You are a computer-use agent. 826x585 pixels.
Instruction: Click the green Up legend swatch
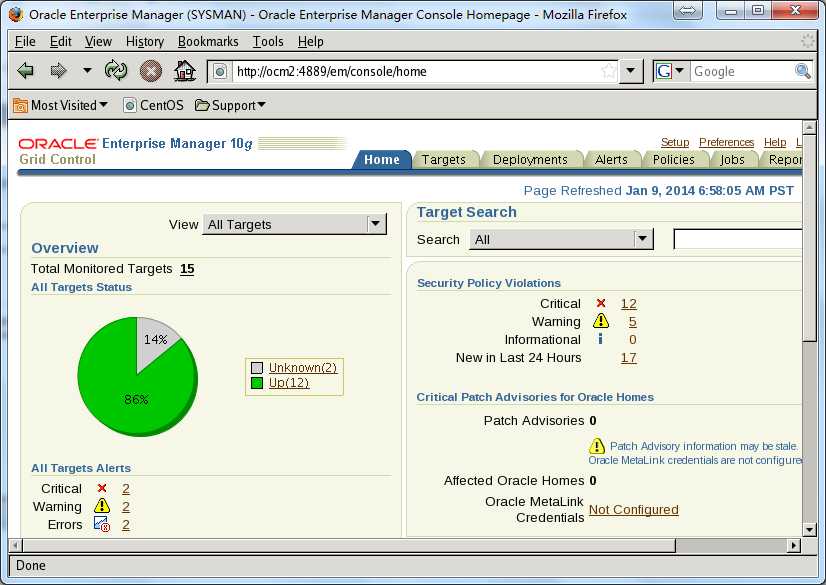(257, 383)
